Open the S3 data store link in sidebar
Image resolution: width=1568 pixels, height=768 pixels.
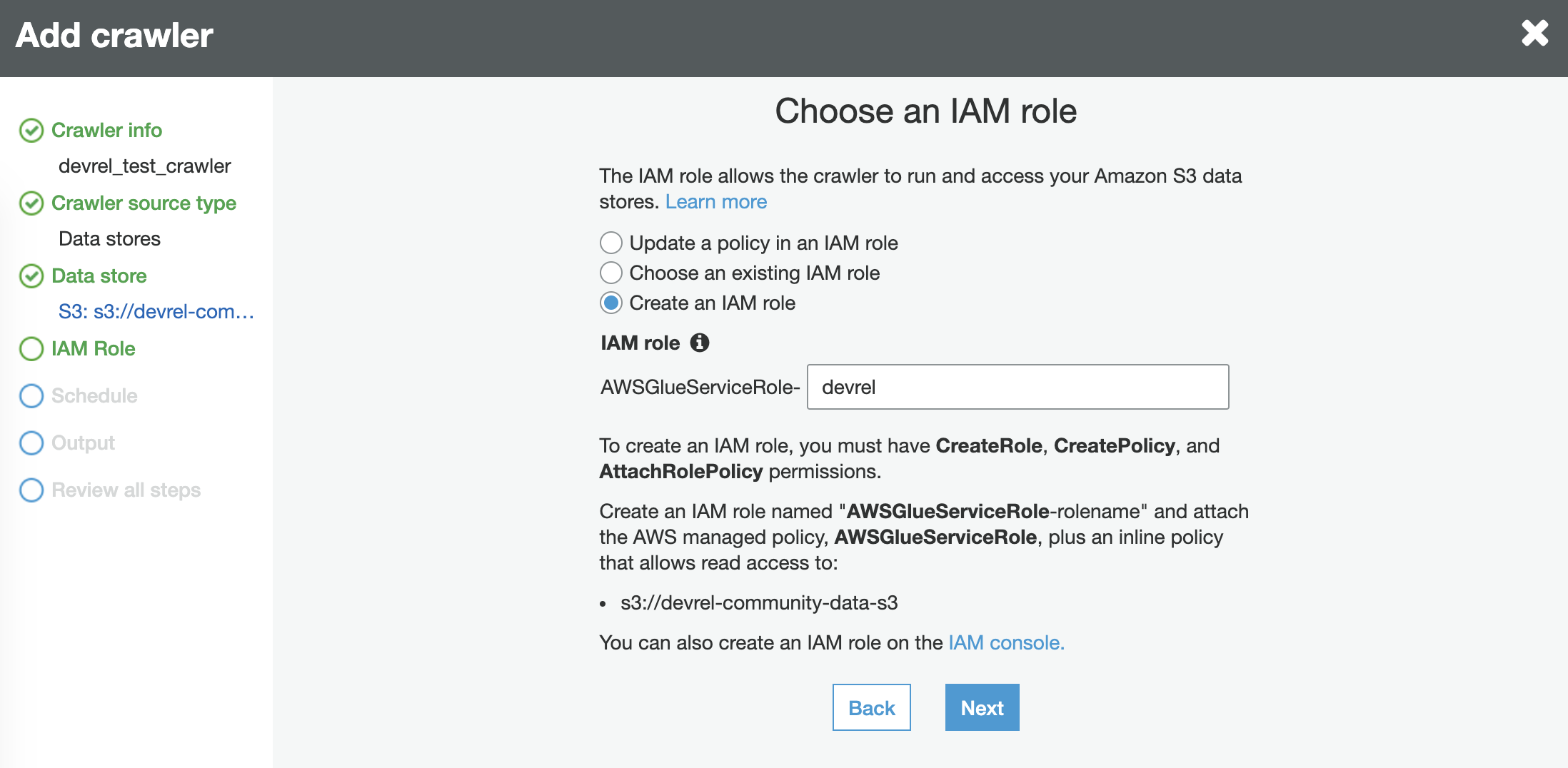click(x=156, y=310)
